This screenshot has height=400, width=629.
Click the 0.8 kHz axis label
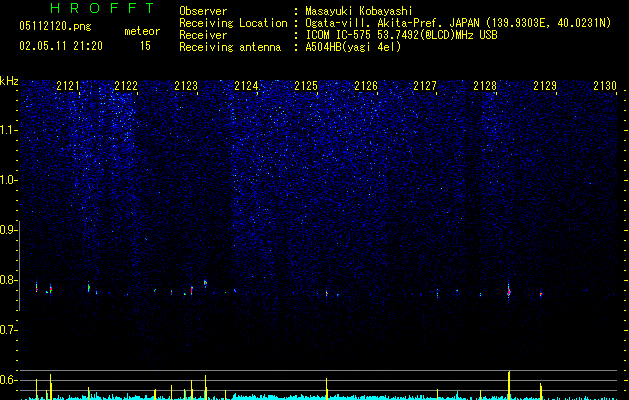(x=9, y=280)
